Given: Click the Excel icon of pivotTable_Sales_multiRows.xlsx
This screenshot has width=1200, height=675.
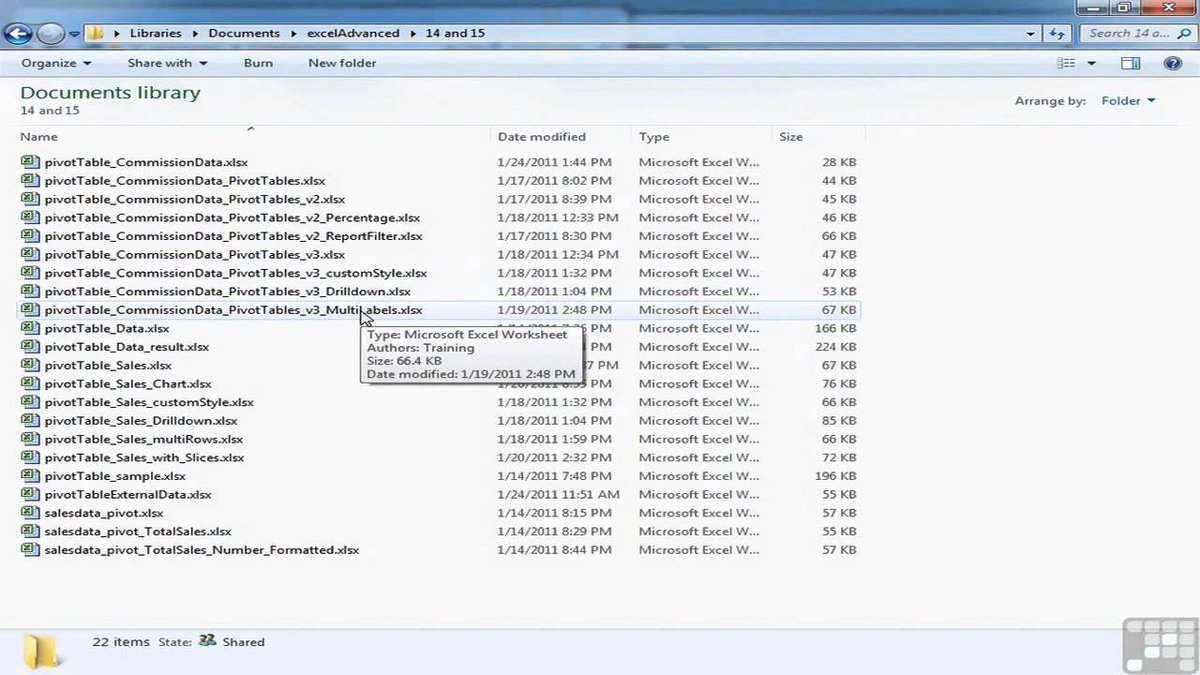Looking at the screenshot, I should pyautogui.click(x=29, y=439).
